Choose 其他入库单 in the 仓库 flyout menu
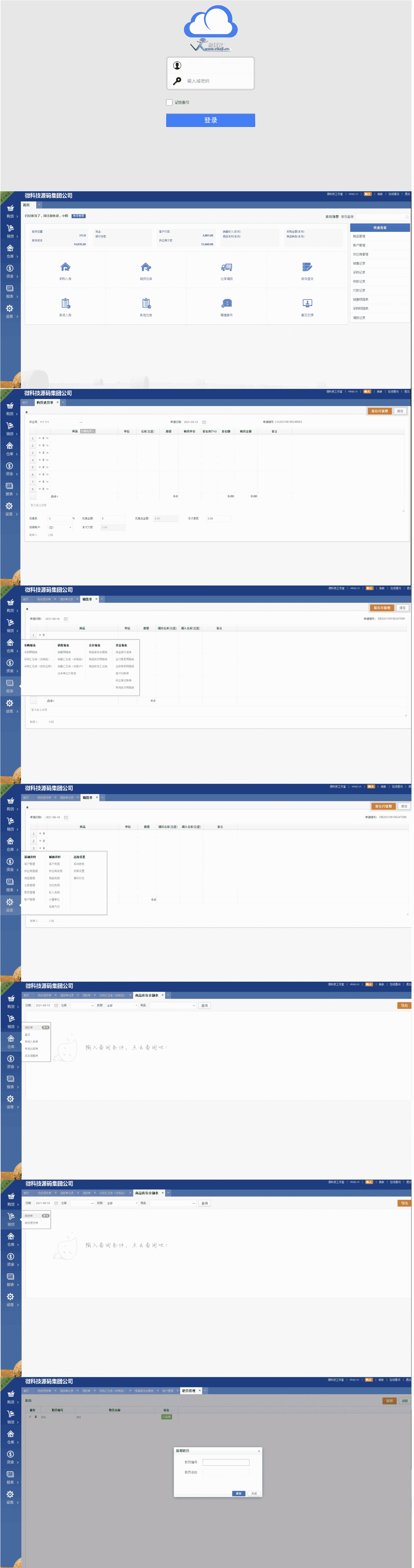 pos(31,1042)
